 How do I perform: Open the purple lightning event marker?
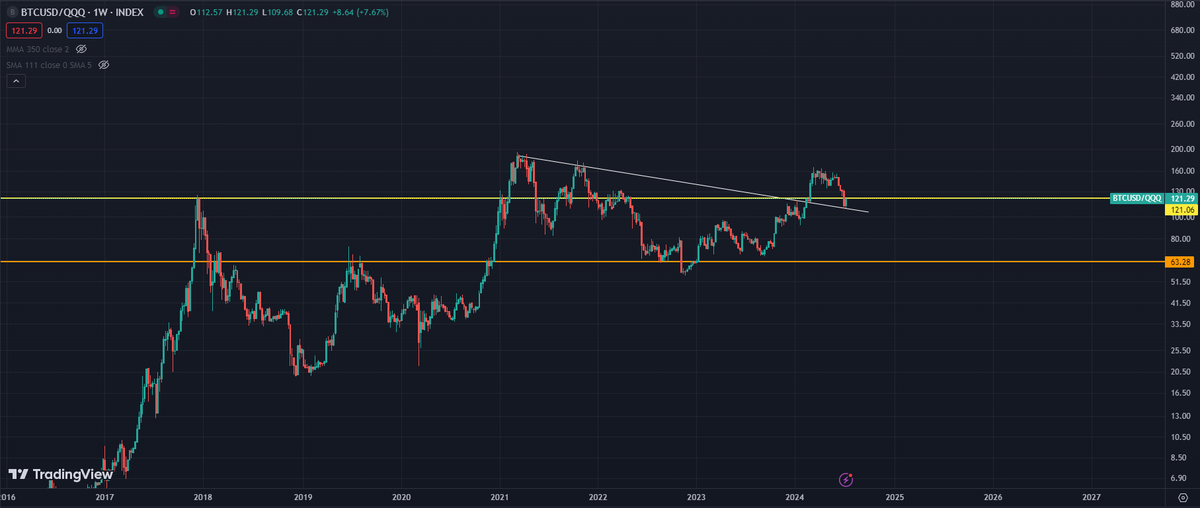click(847, 480)
